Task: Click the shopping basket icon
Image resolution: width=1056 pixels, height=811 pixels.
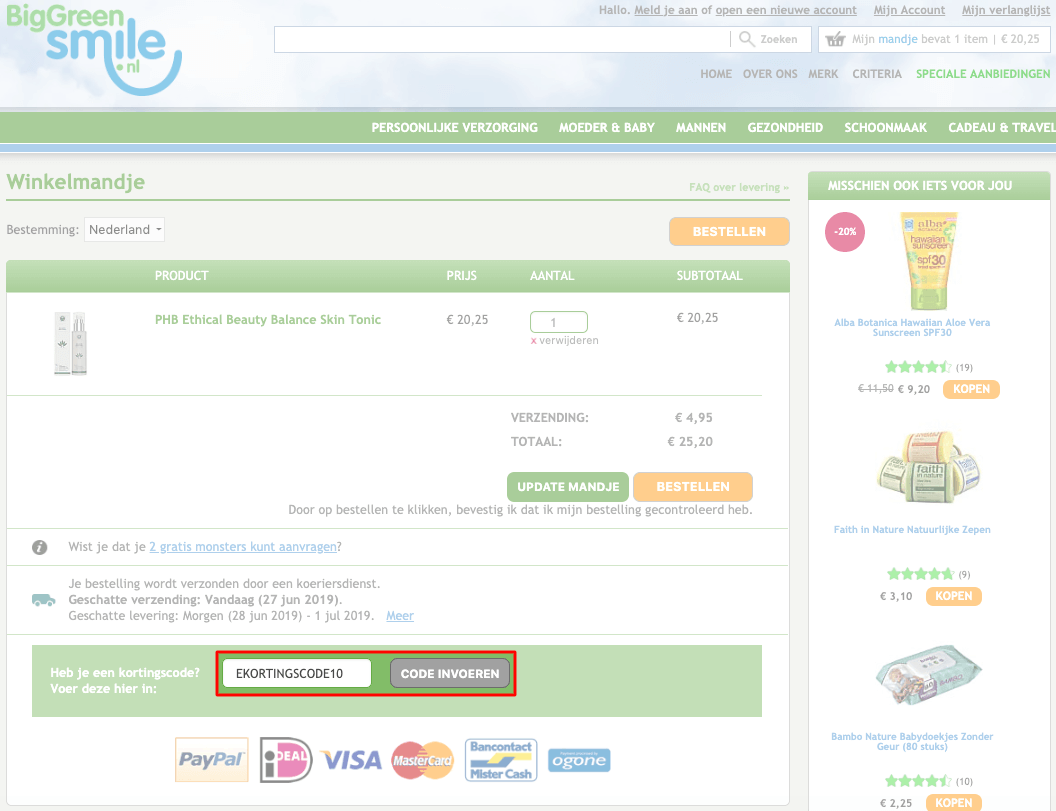Action: 835,39
